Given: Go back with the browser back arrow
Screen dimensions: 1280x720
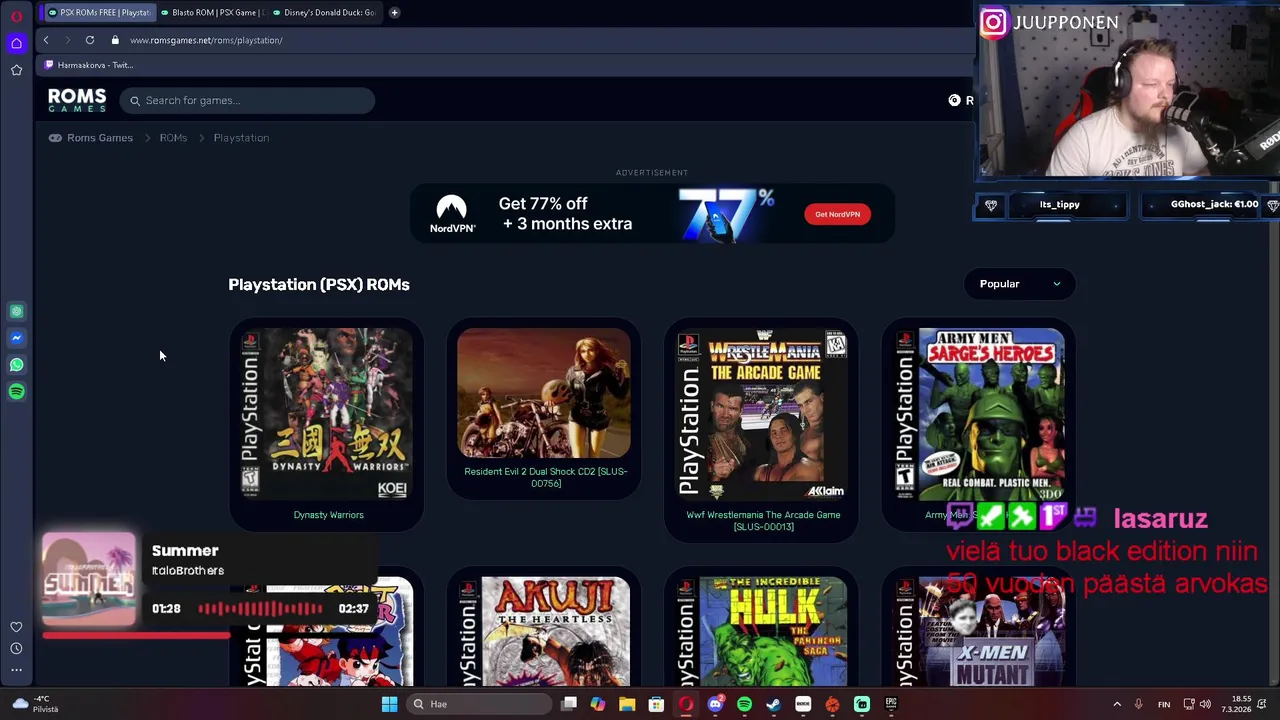Looking at the screenshot, I should (x=46, y=40).
